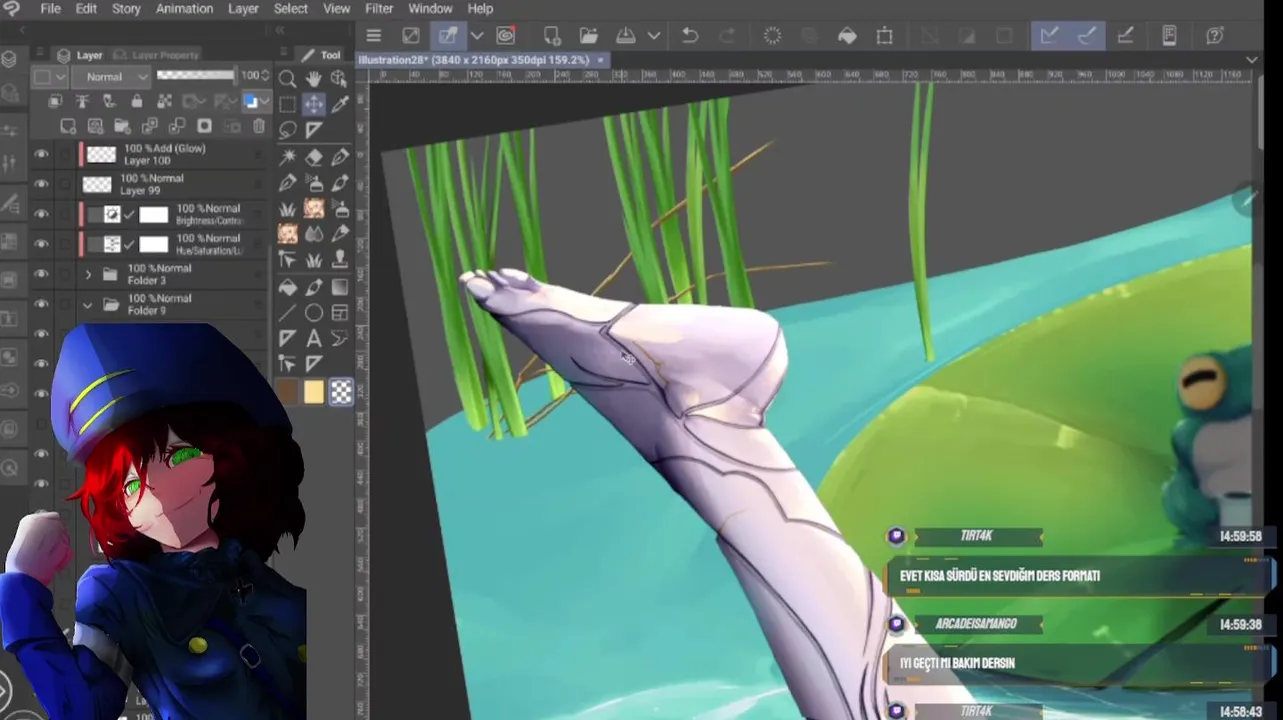The width and height of the screenshot is (1283, 720).
Task: Click the Brightness/Contrast layer mask thumbnail
Action: [153, 214]
